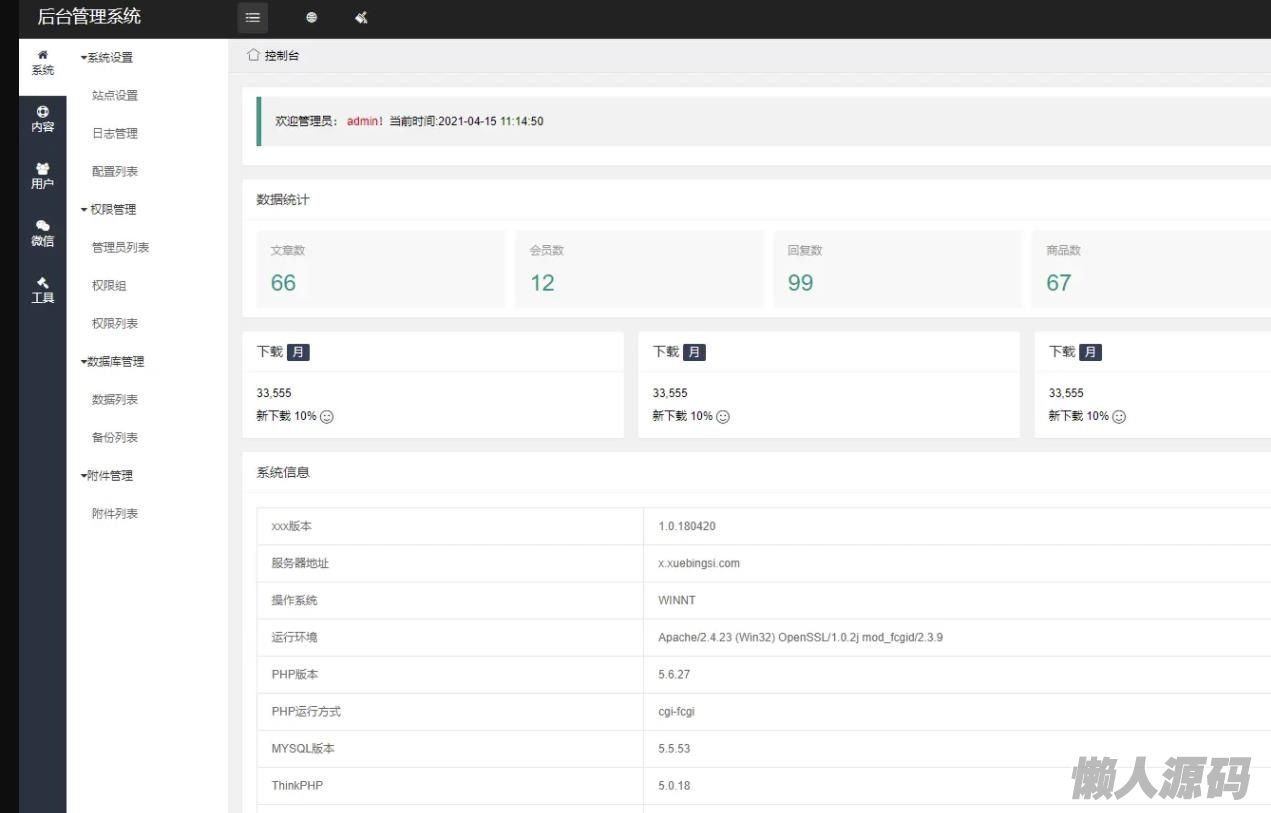Collapse the 权限管理 menu group
This screenshot has height=813, width=1271.
pyautogui.click(x=108, y=210)
